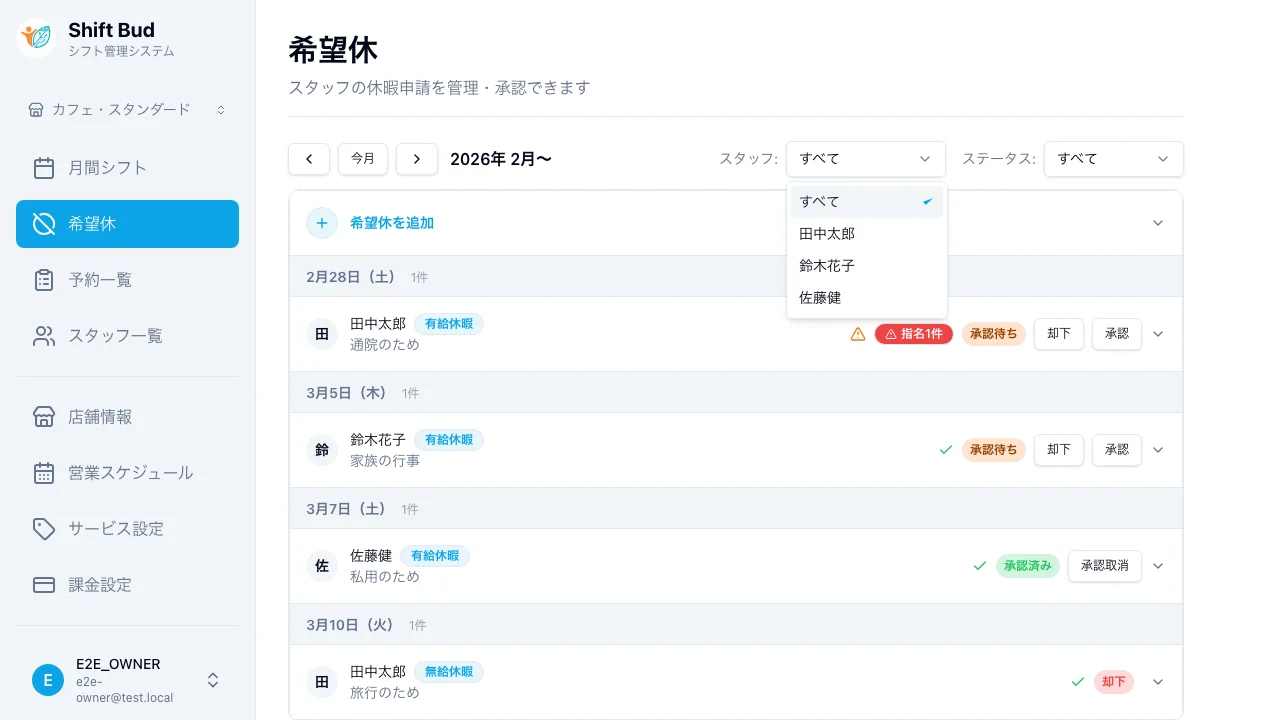
Task: Select the 予約一覧 clipboard icon
Action: coord(44,279)
